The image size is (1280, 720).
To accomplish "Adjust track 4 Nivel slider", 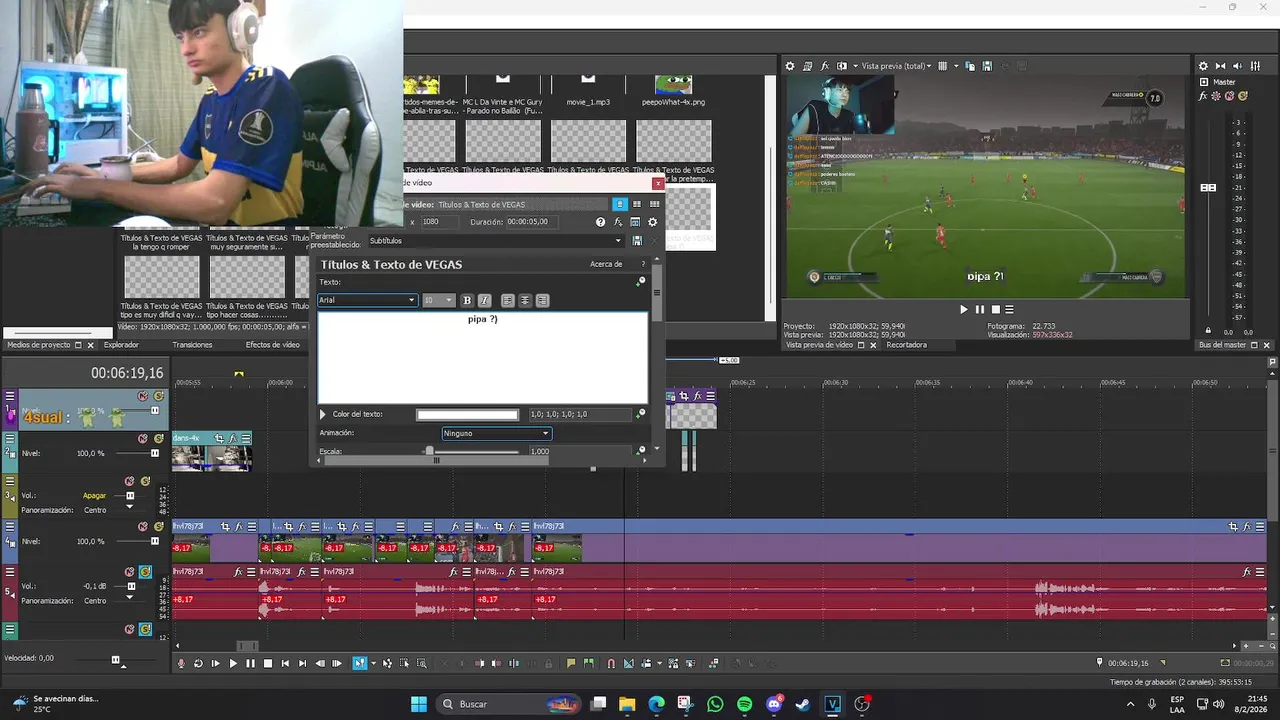I will click(154, 541).
